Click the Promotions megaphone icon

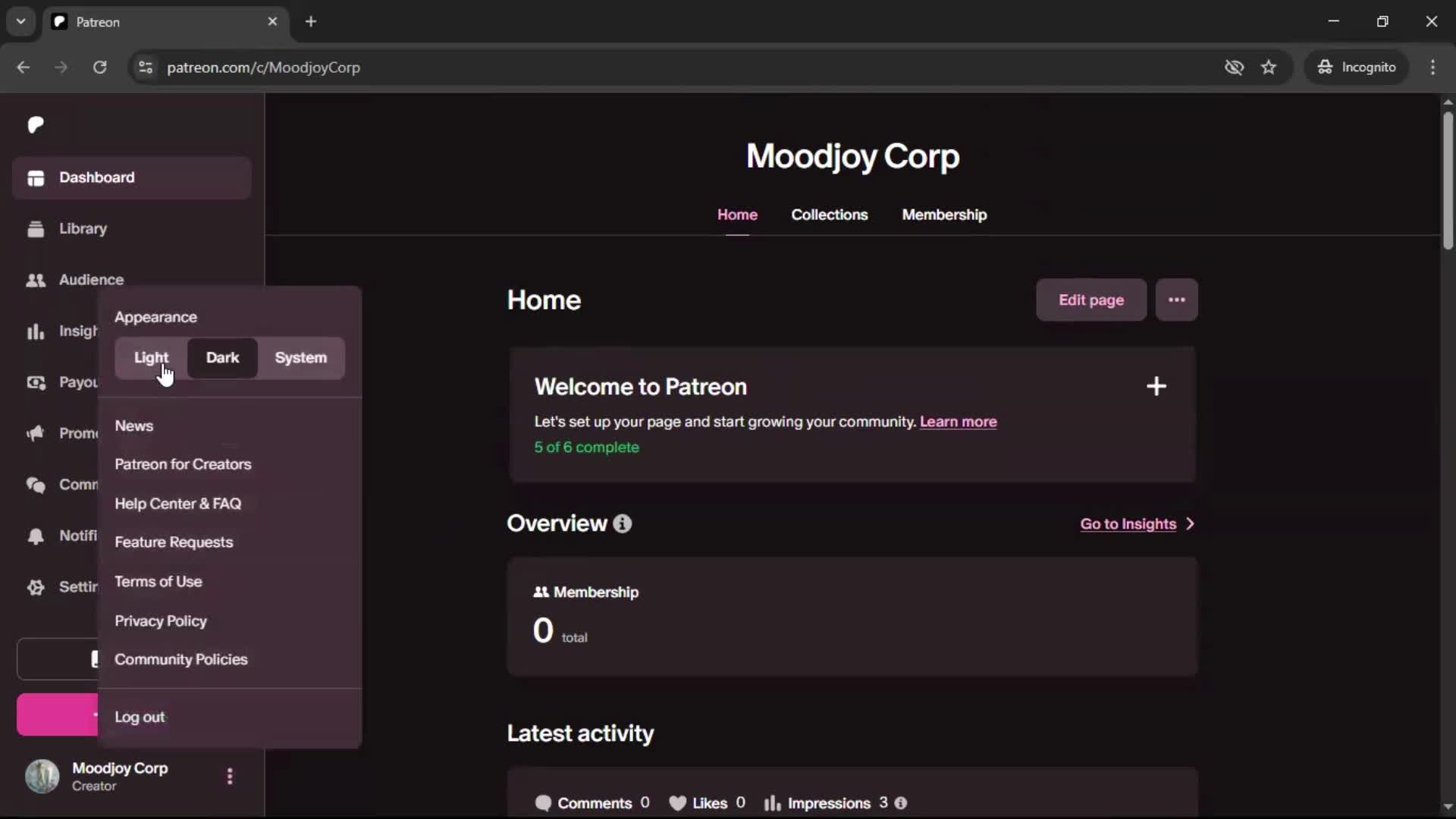[x=36, y=433]
